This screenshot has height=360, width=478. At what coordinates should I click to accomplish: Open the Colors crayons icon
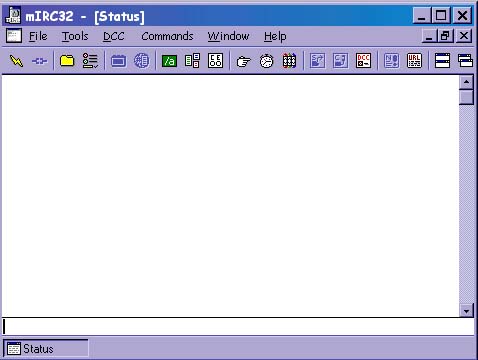(289, 61)
